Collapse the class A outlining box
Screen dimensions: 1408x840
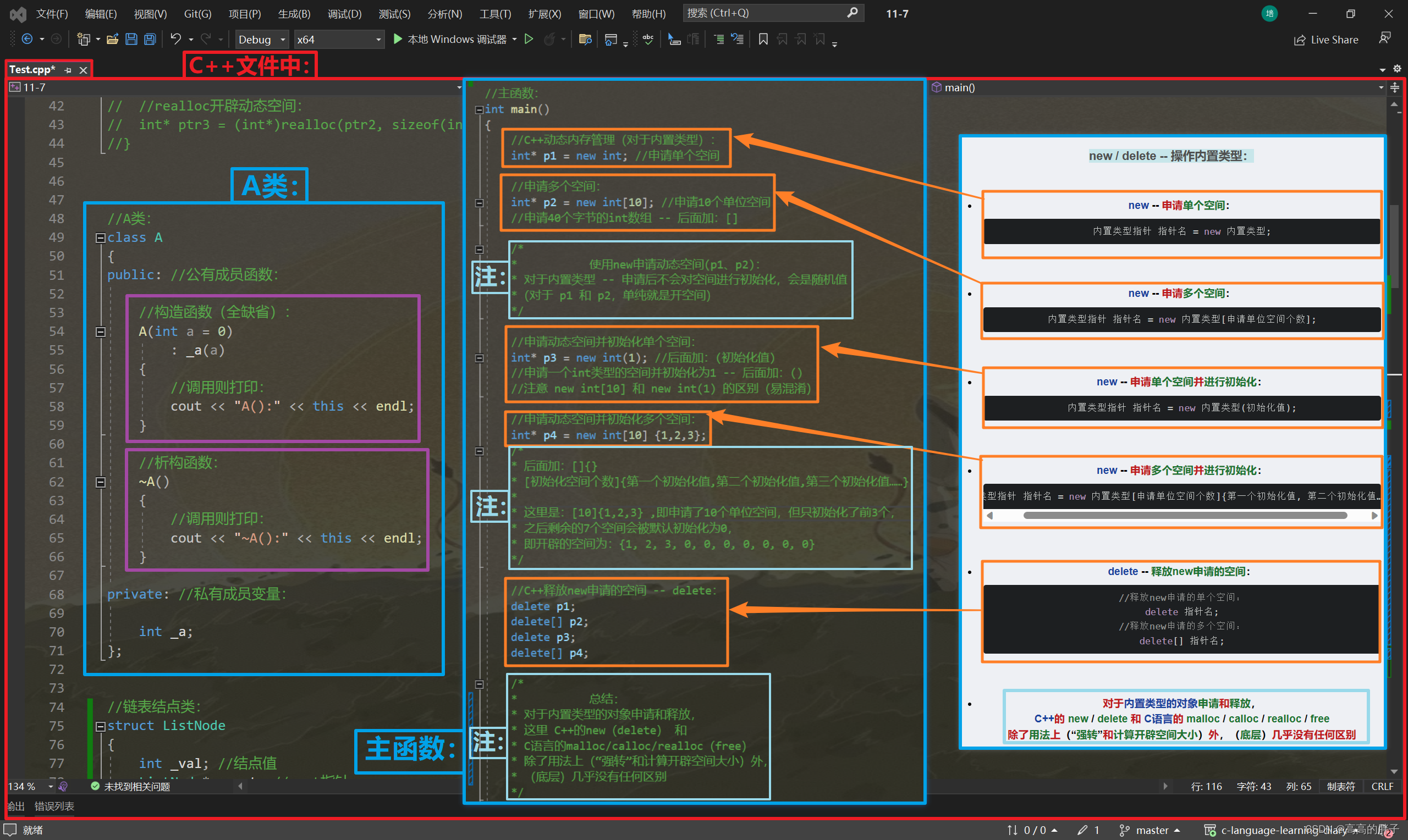pyautogui.click(x=100, y=237)
